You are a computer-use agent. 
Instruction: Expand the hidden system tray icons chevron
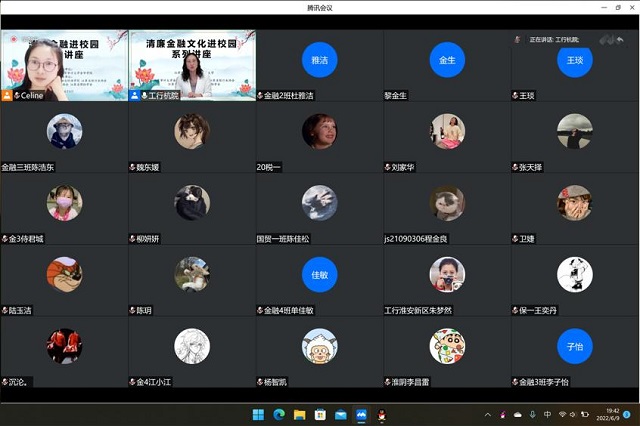tap(488, 414)
